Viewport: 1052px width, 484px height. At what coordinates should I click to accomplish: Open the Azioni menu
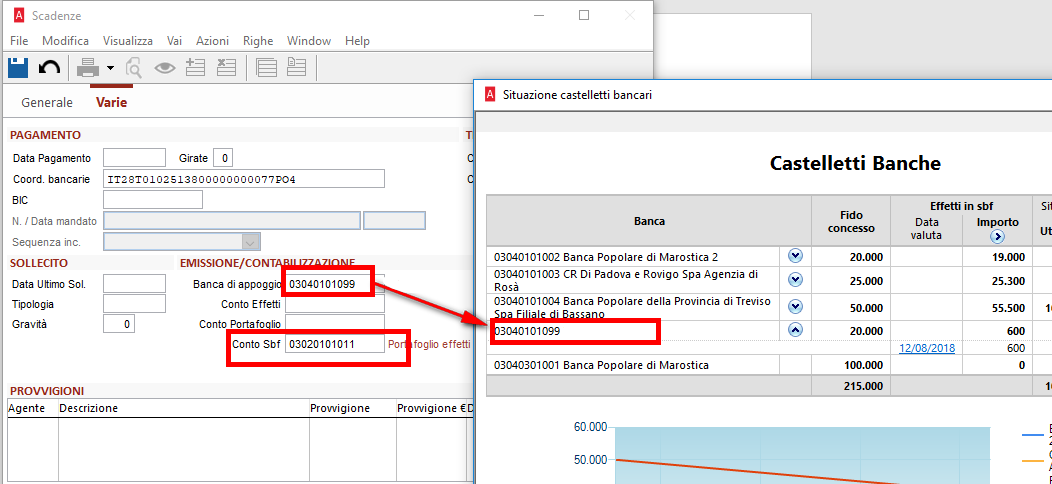click(x=212, y=41)
